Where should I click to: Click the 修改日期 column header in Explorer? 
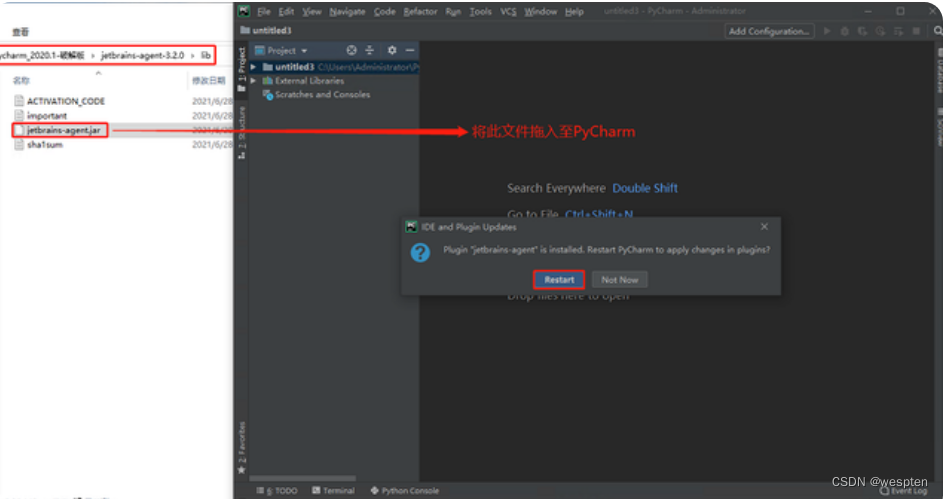tap(208, 80)
